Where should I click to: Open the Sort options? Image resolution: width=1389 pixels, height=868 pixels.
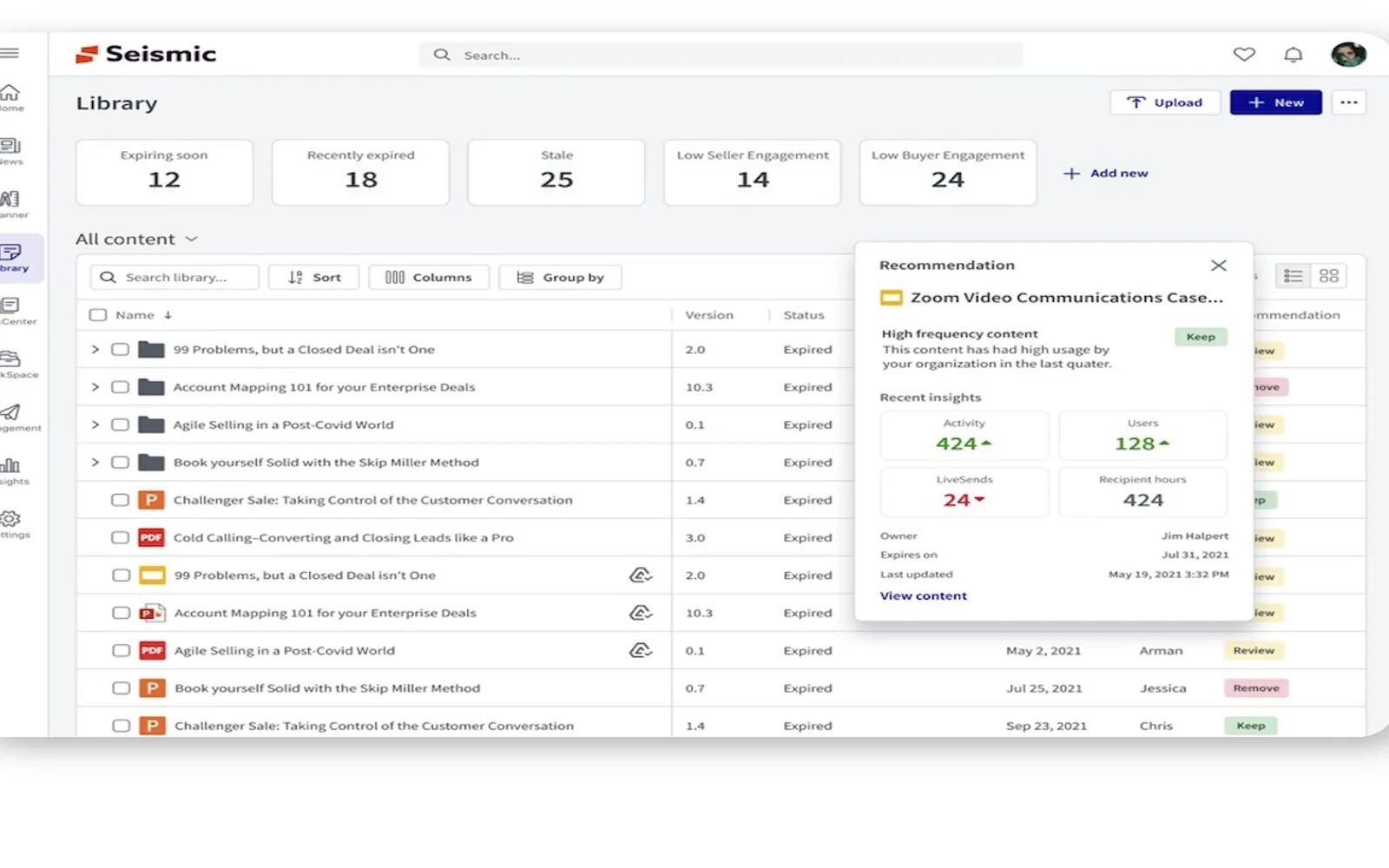click(313, 277)
